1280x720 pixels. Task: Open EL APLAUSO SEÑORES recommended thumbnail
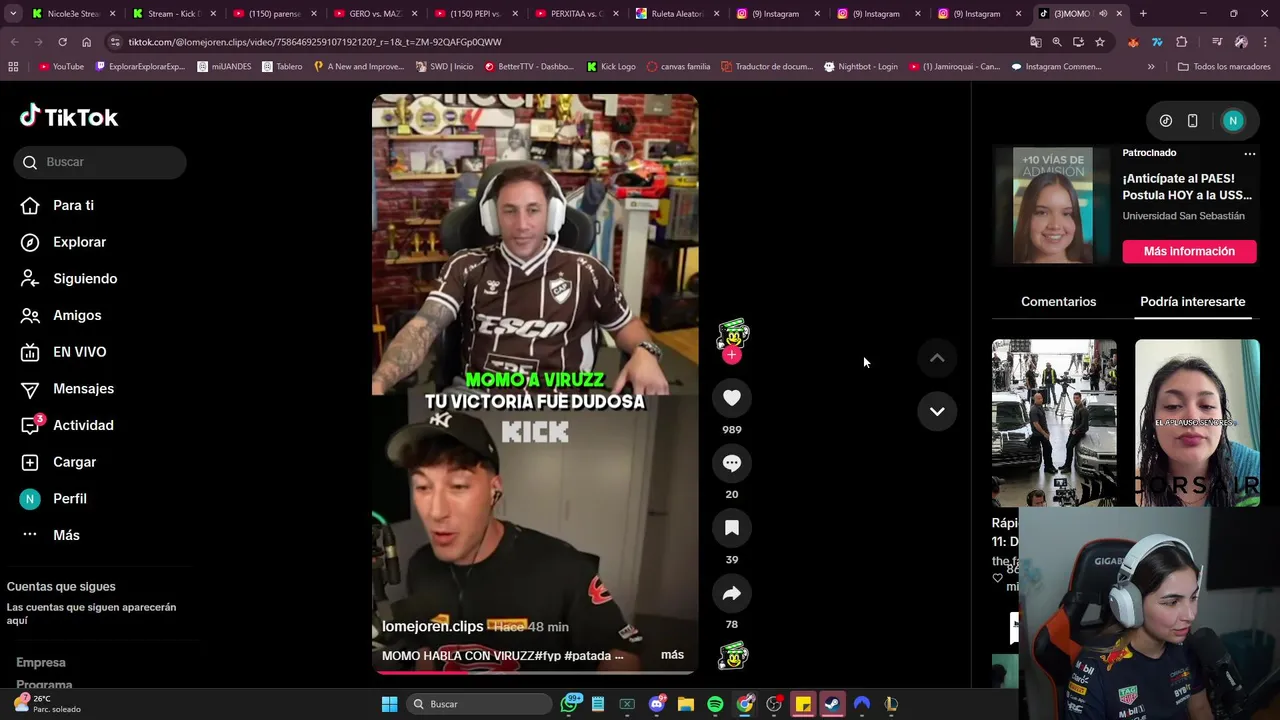point(1197,423)
